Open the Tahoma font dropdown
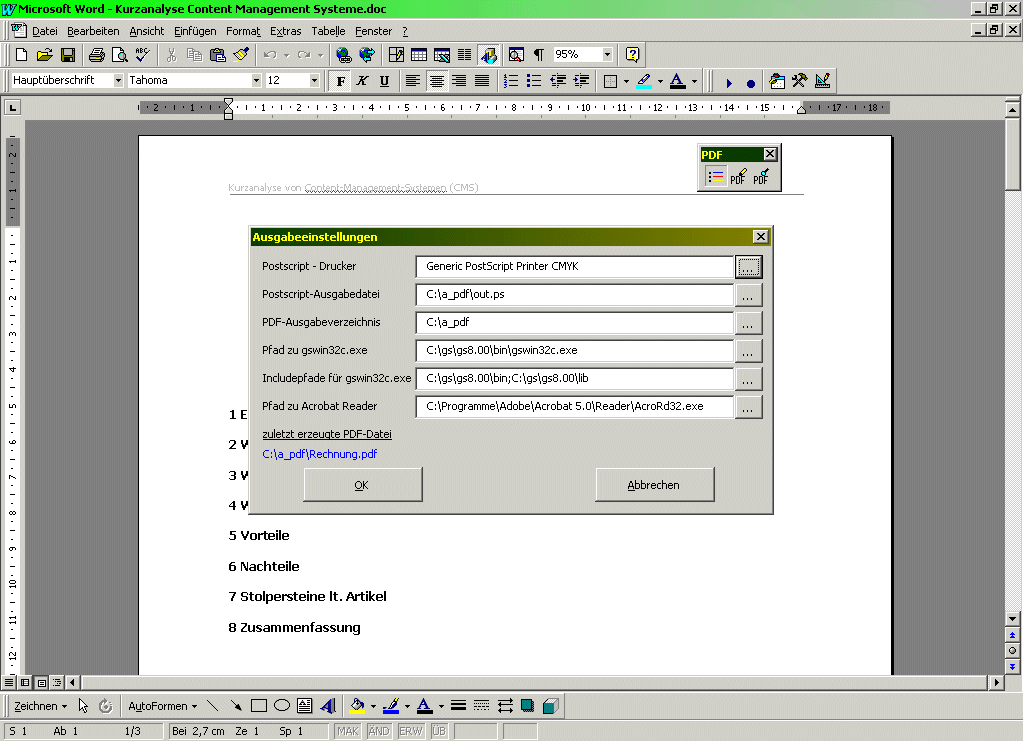The height and width of the screenshot is (741, 1023). coord(256,80)
